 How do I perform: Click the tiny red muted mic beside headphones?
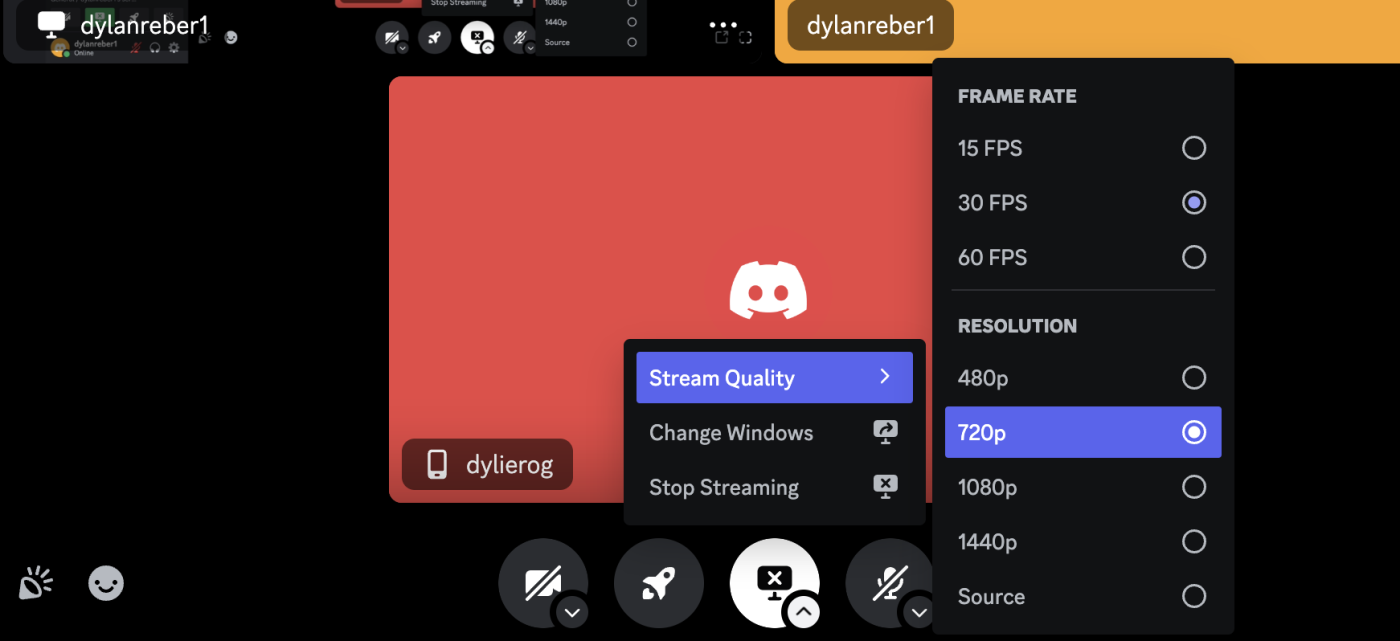tap(135, 48)
